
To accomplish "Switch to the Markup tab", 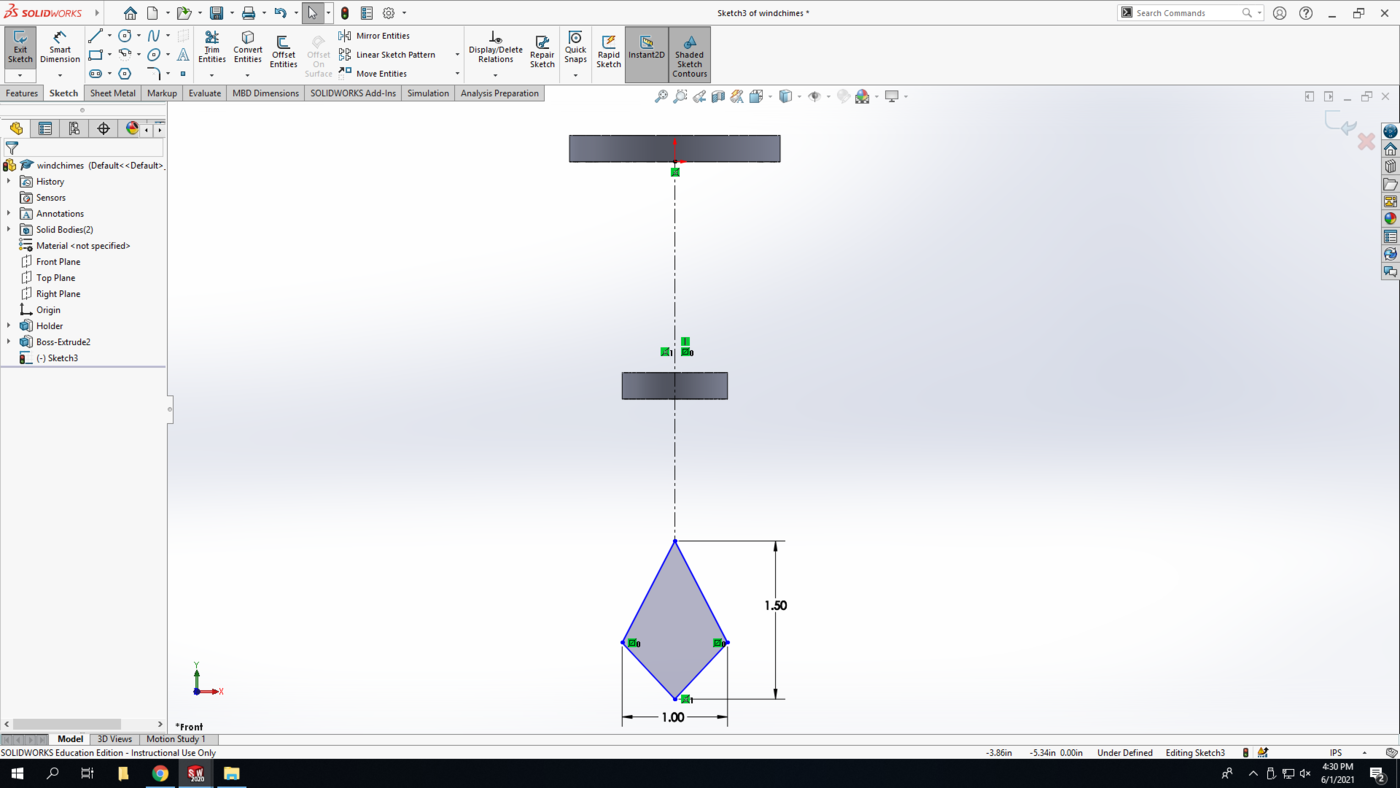I will [x=162, y=93].
